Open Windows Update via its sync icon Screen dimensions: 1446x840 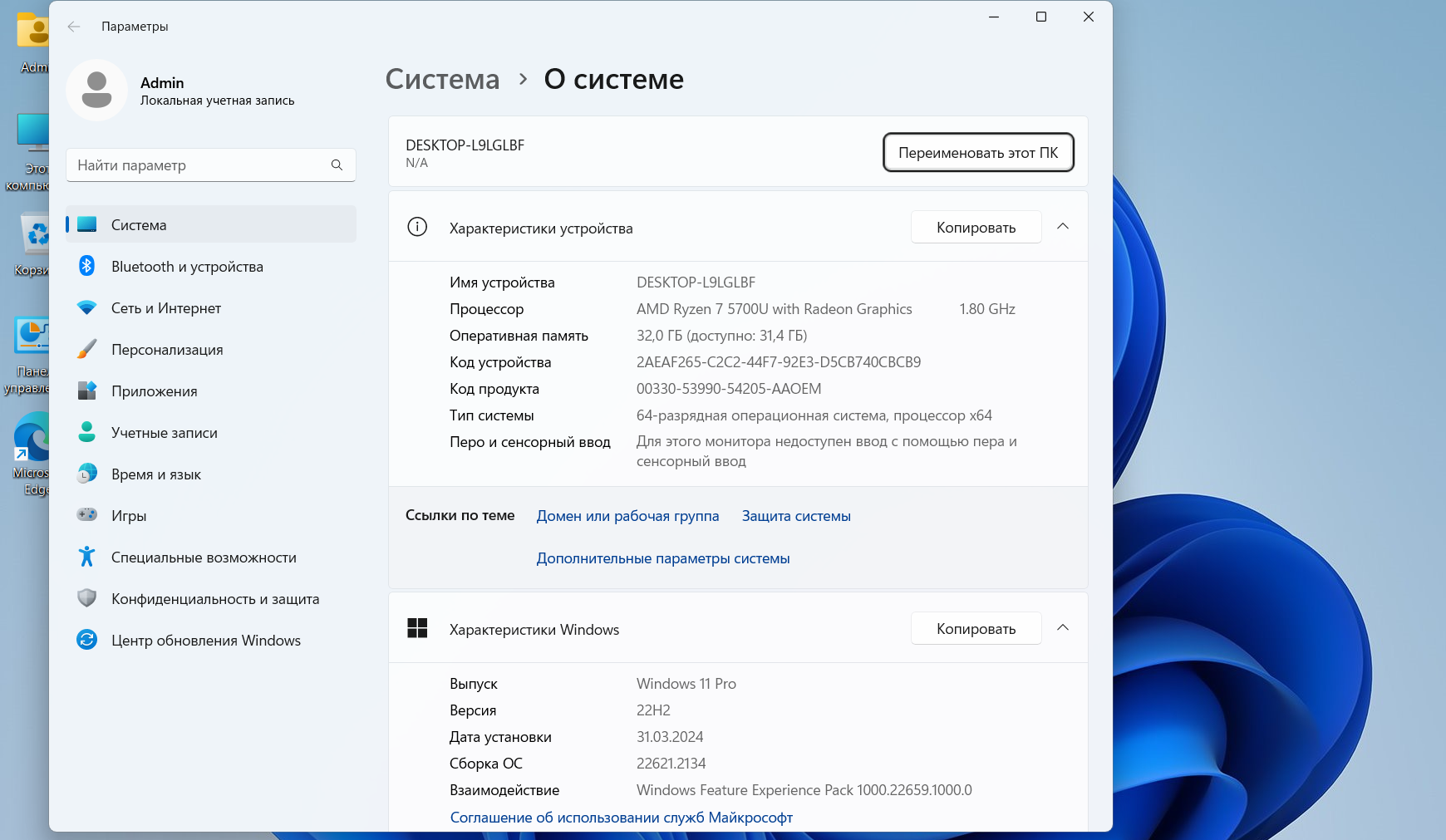pyautogui.click(x=86, y=640)
